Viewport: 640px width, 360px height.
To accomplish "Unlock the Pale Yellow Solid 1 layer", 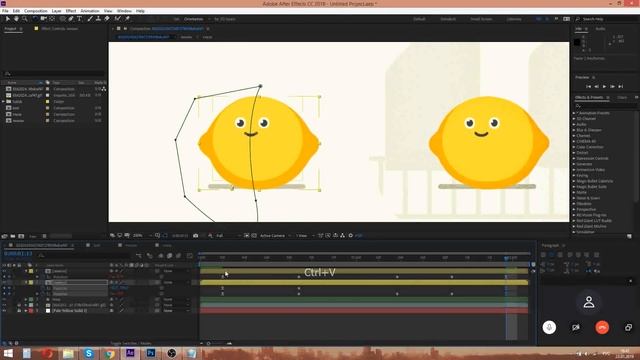I will click(x=19, y=311).
